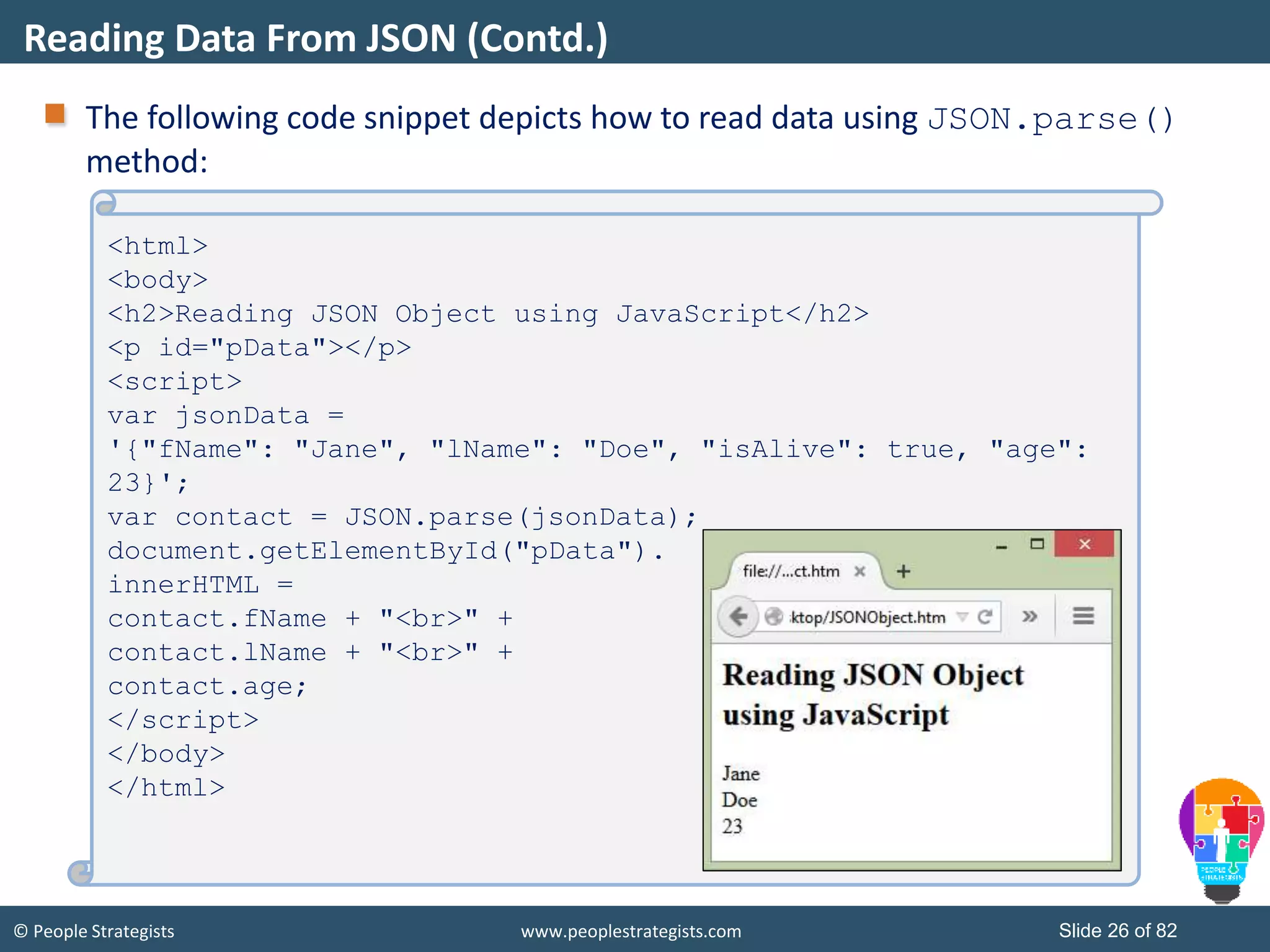Click the code line 'contact.age;'

coord(207,687)
